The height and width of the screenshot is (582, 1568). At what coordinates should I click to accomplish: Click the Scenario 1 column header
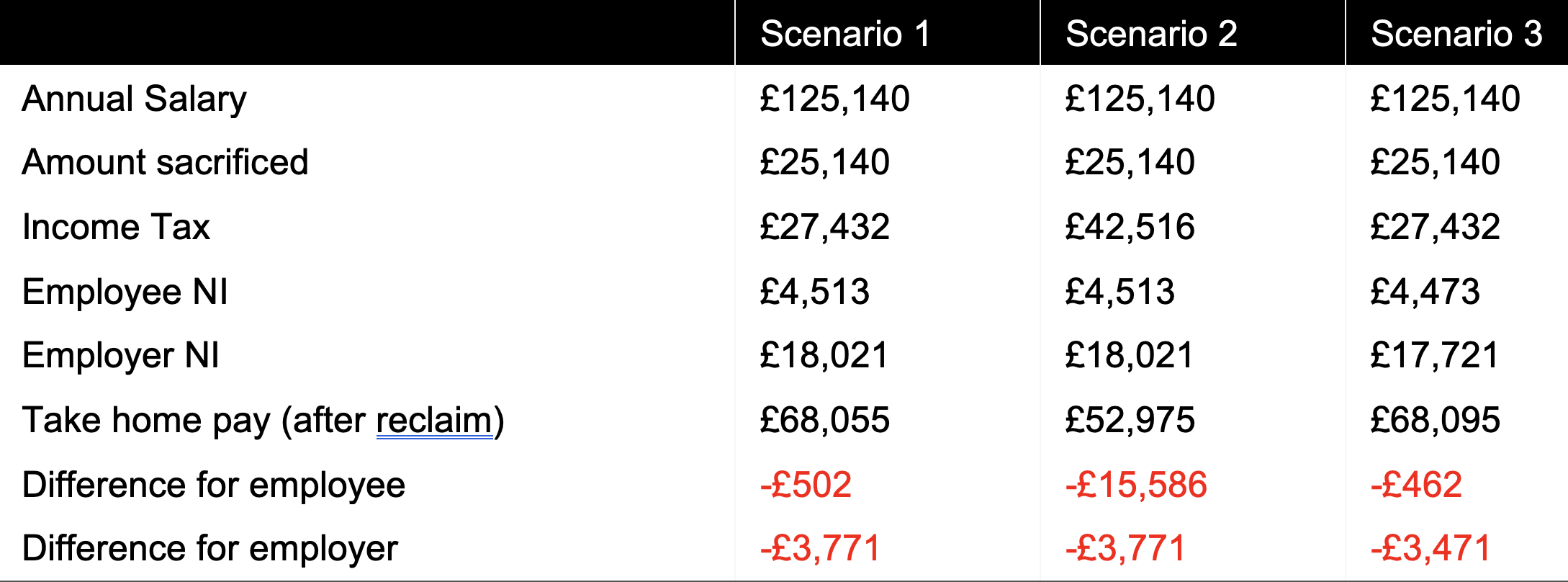point(845,34)
